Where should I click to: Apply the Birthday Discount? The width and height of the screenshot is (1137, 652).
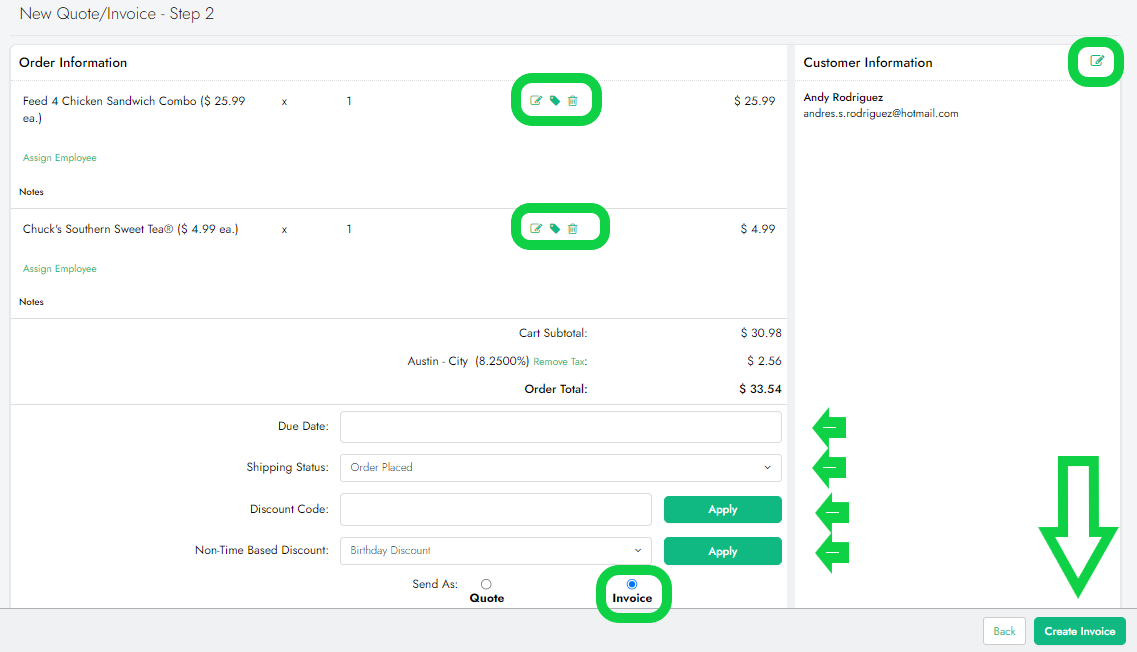722,551
